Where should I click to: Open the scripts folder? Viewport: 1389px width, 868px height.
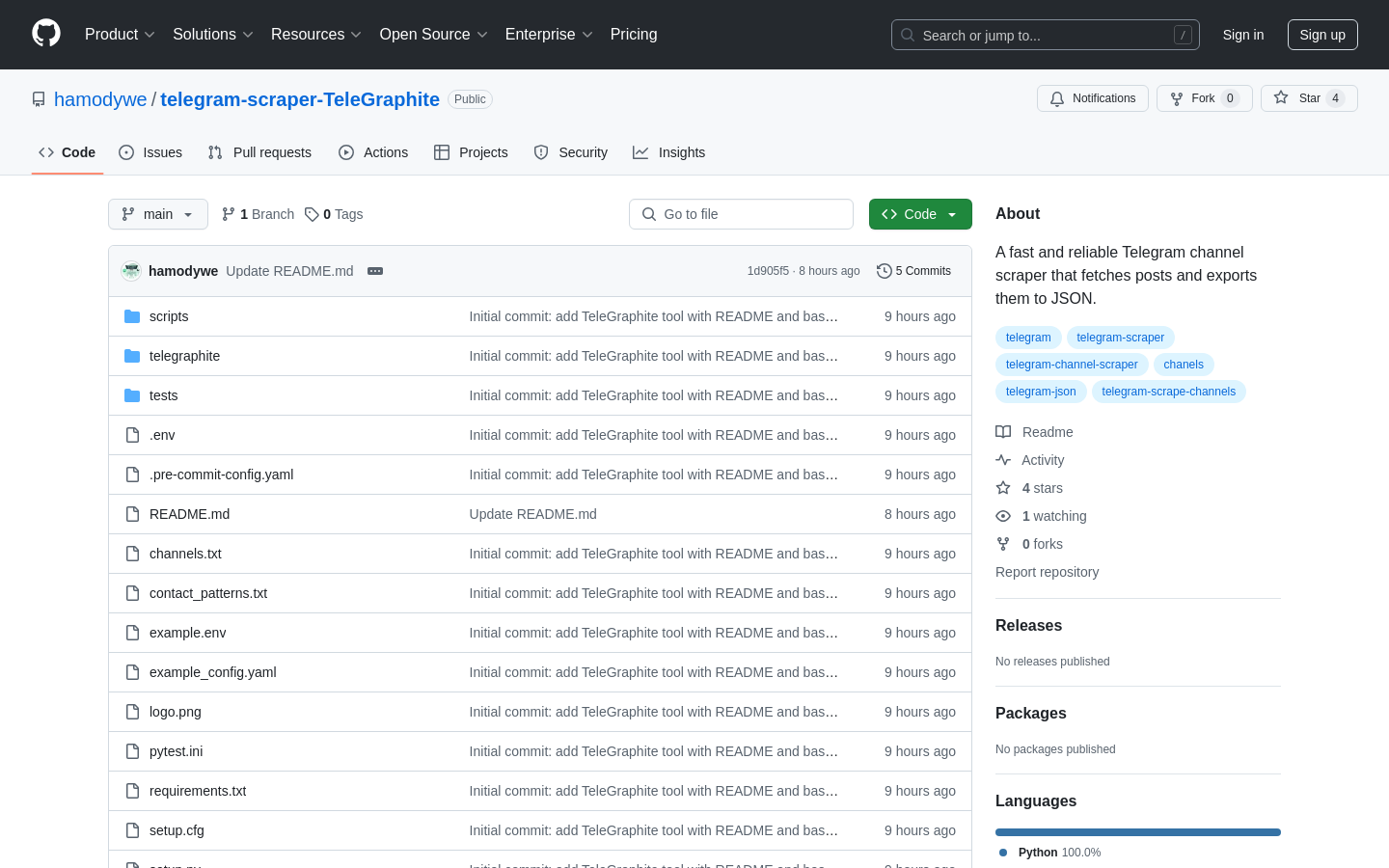coord(169,316)
